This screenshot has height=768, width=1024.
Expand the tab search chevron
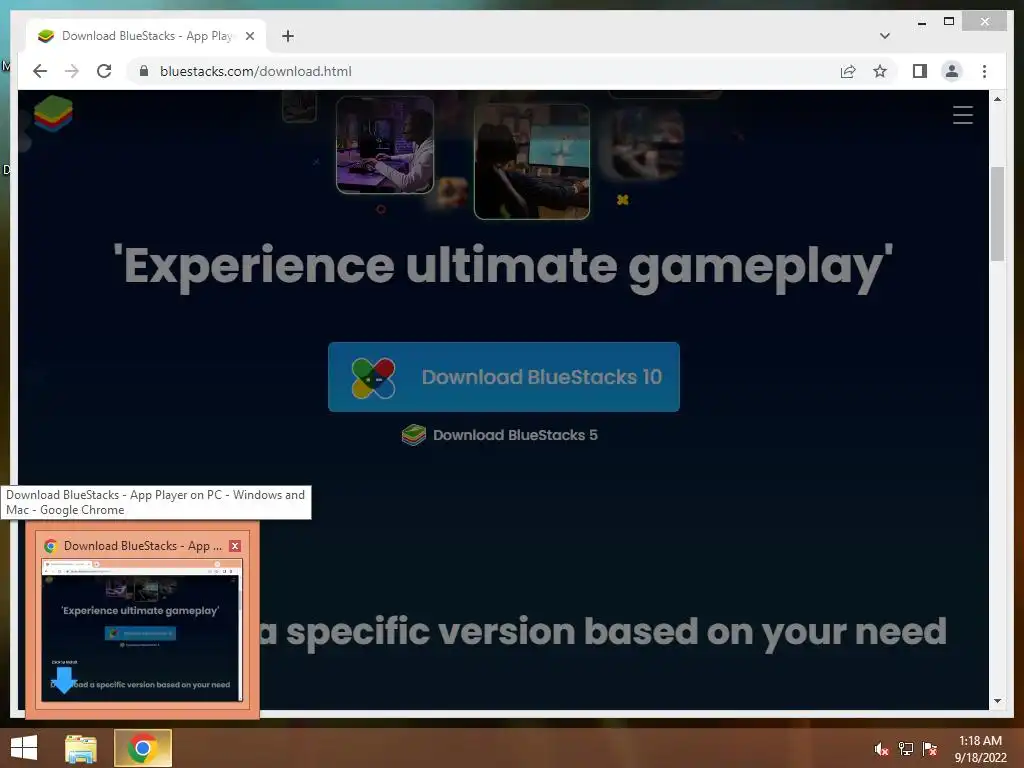pyautogui.click(x=884, y=36)
